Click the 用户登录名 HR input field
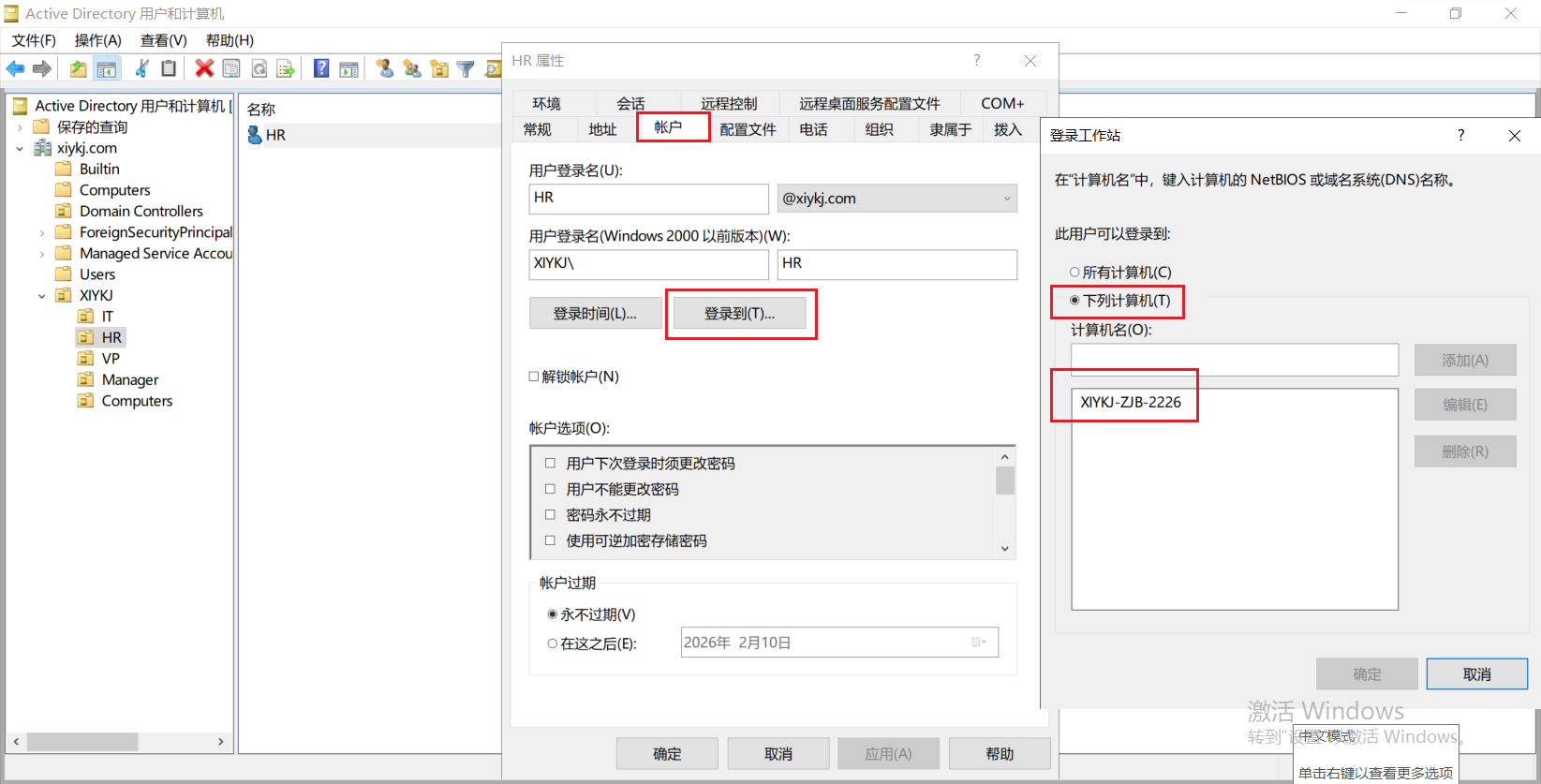 [649, 199]
